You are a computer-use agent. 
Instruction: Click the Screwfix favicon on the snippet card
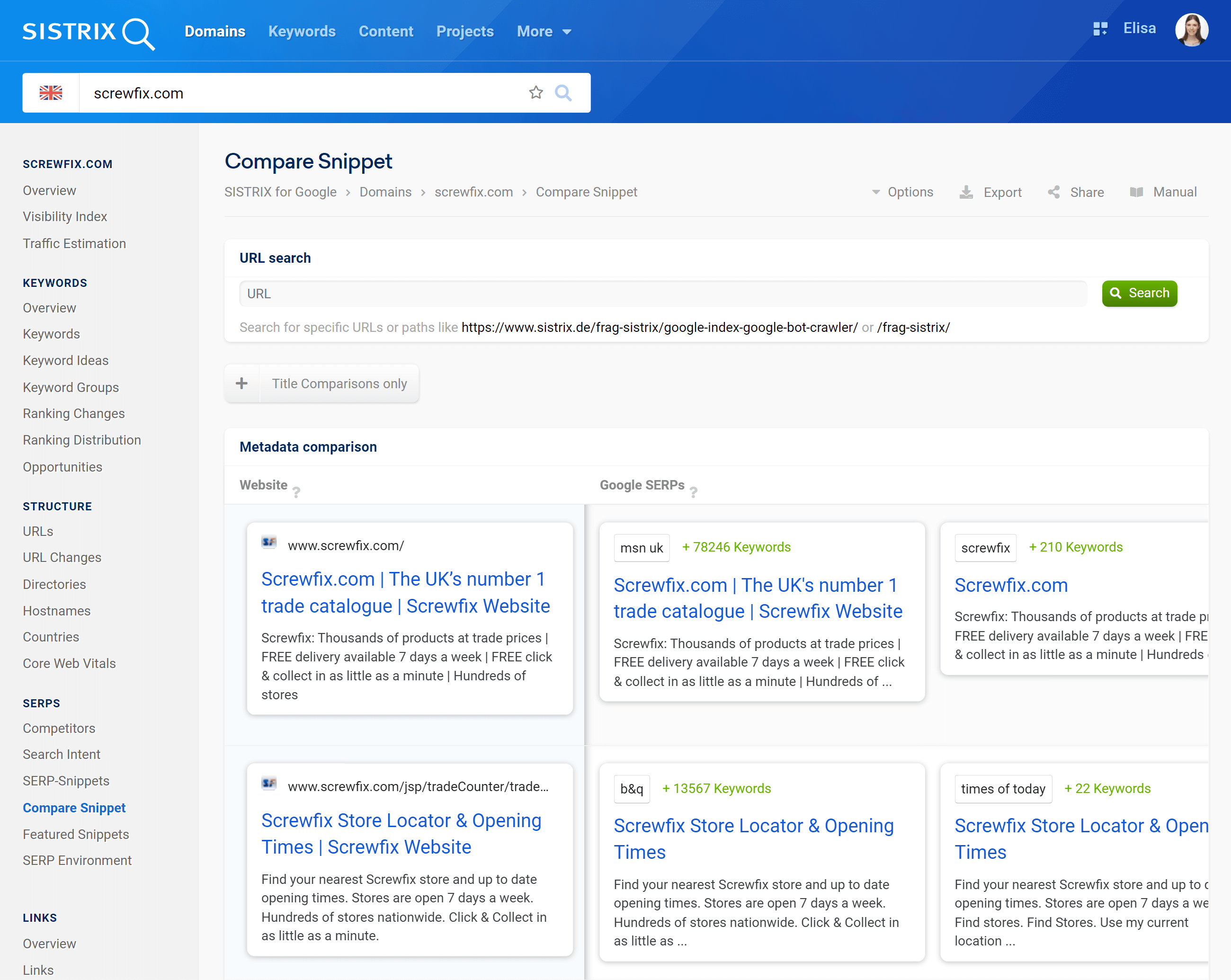coord(269,543)
